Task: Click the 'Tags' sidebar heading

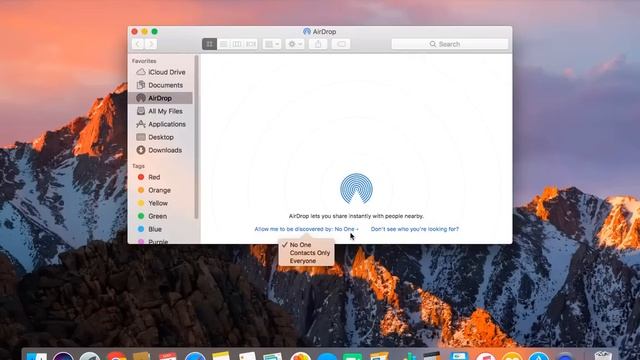Action: (138, 166)
